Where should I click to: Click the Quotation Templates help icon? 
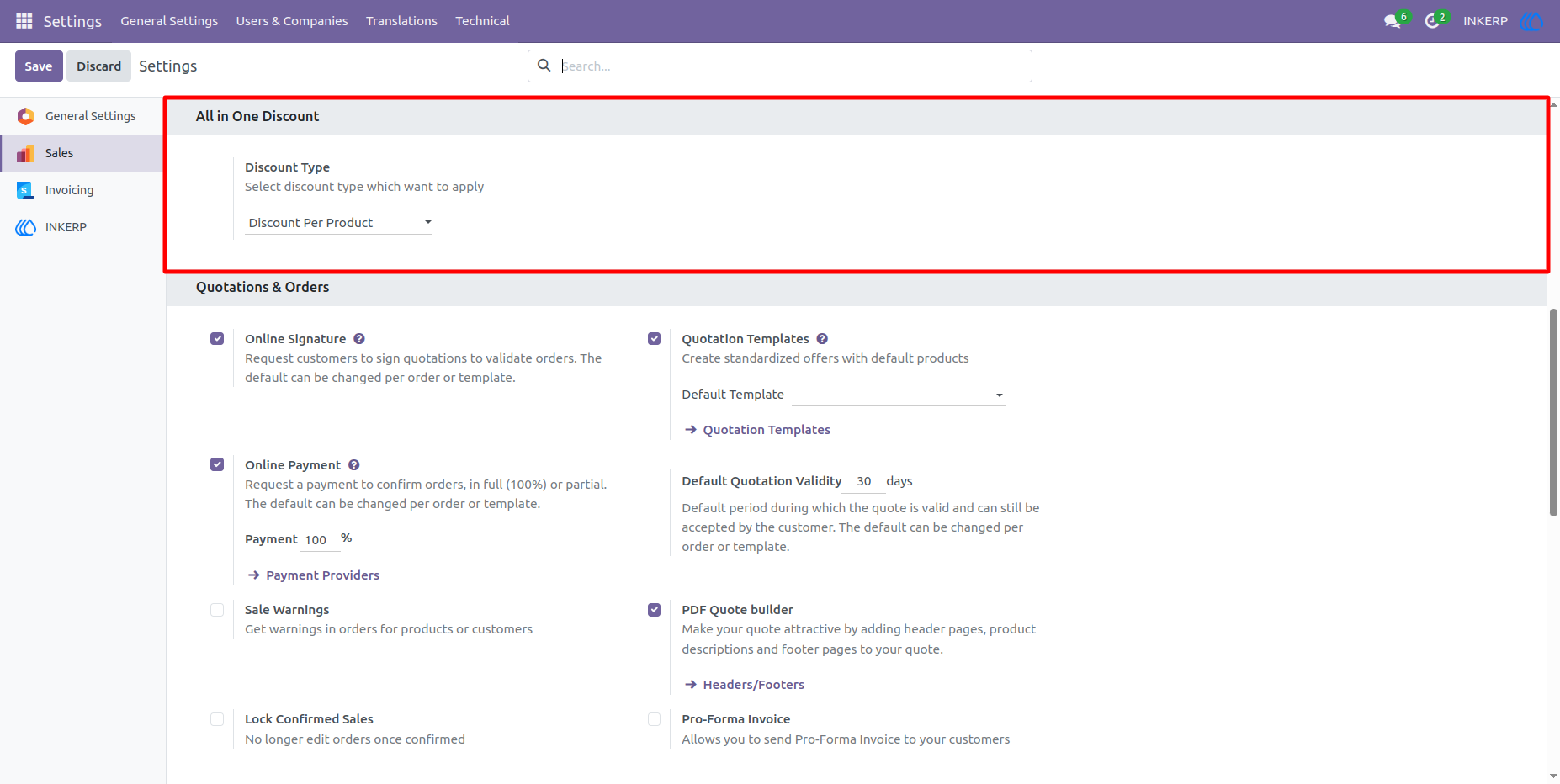pos(822,339)
